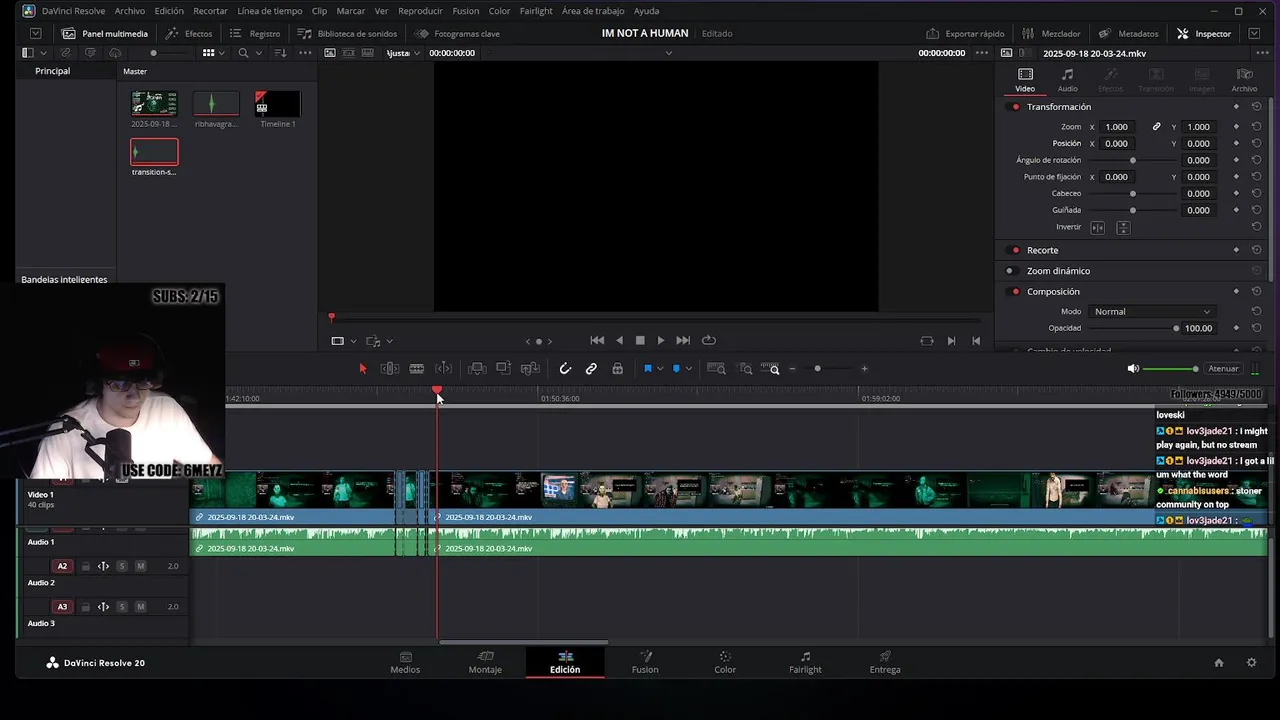This screenshot has width=1280, height=720.
Task: Click Exportar rápido button
Action: (x=965, y=33)
